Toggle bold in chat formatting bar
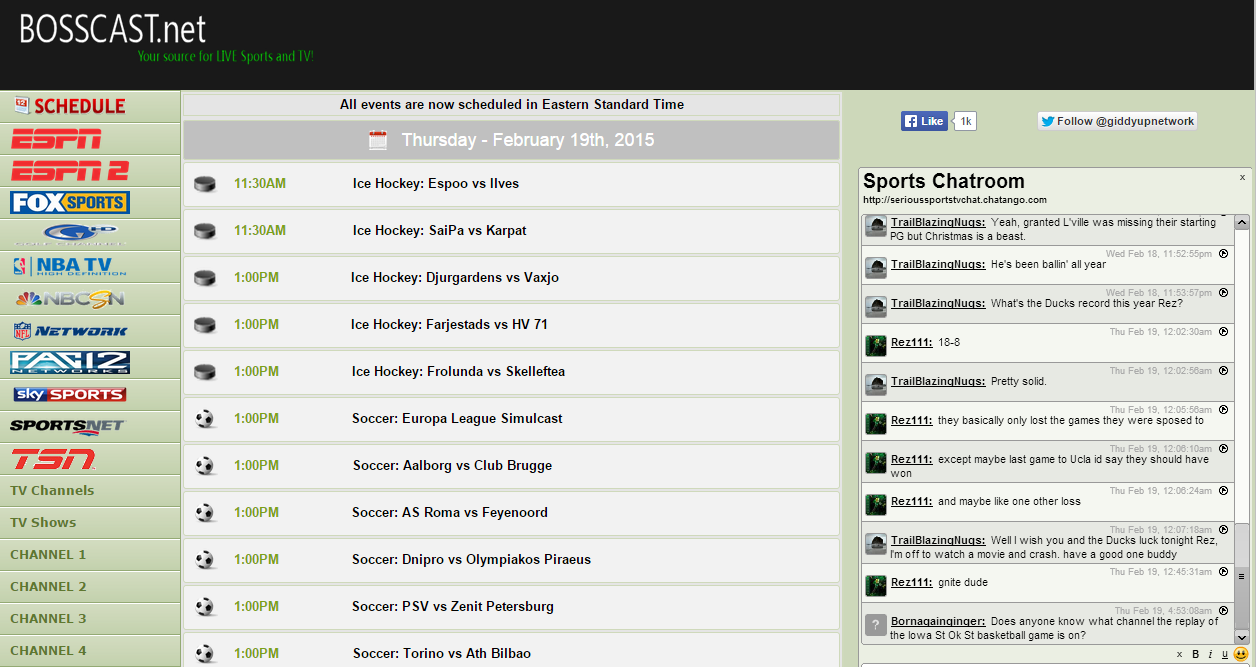This screenshot has width=1256, height=667. (1196, 655)
